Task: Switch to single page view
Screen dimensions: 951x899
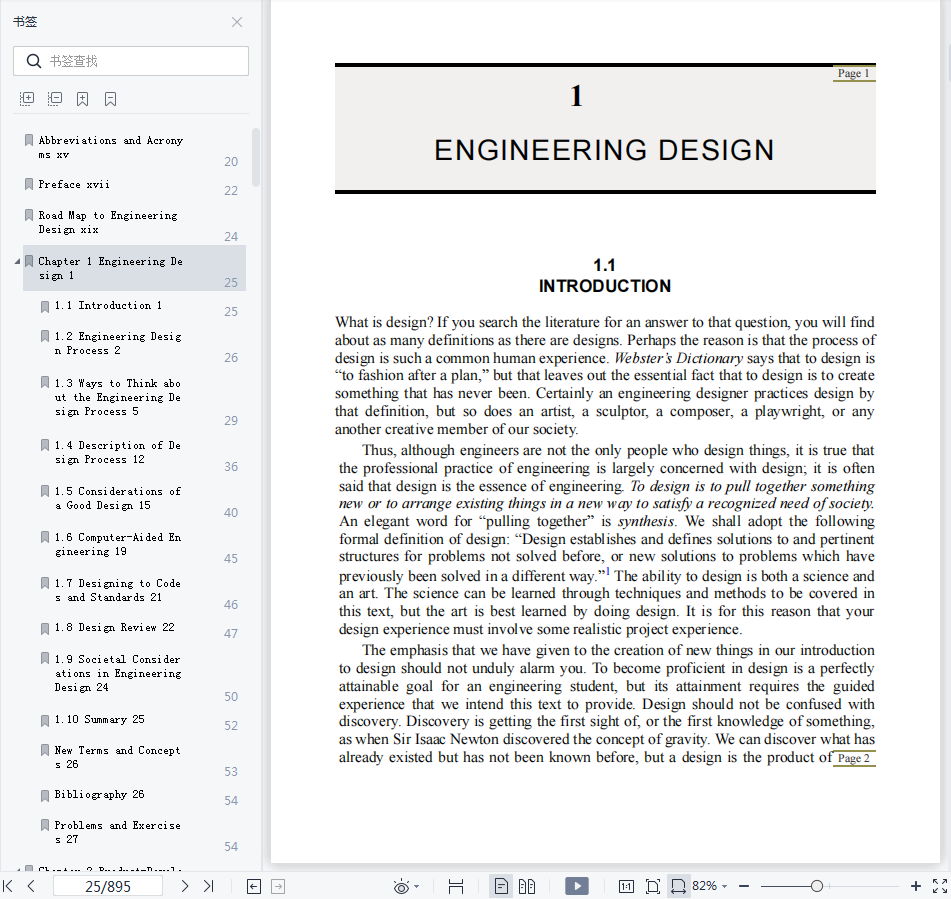Action: pos(501,887)
